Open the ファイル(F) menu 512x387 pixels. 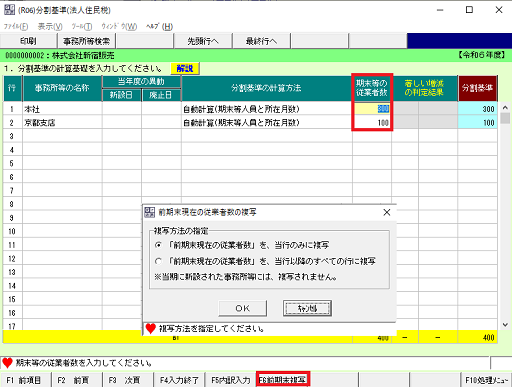point(16,26)
